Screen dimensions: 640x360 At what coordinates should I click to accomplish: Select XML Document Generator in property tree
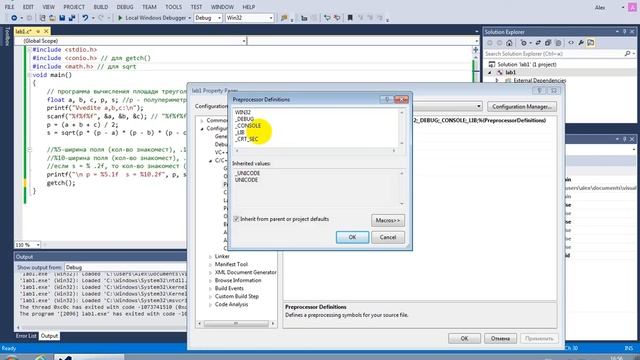245,272
